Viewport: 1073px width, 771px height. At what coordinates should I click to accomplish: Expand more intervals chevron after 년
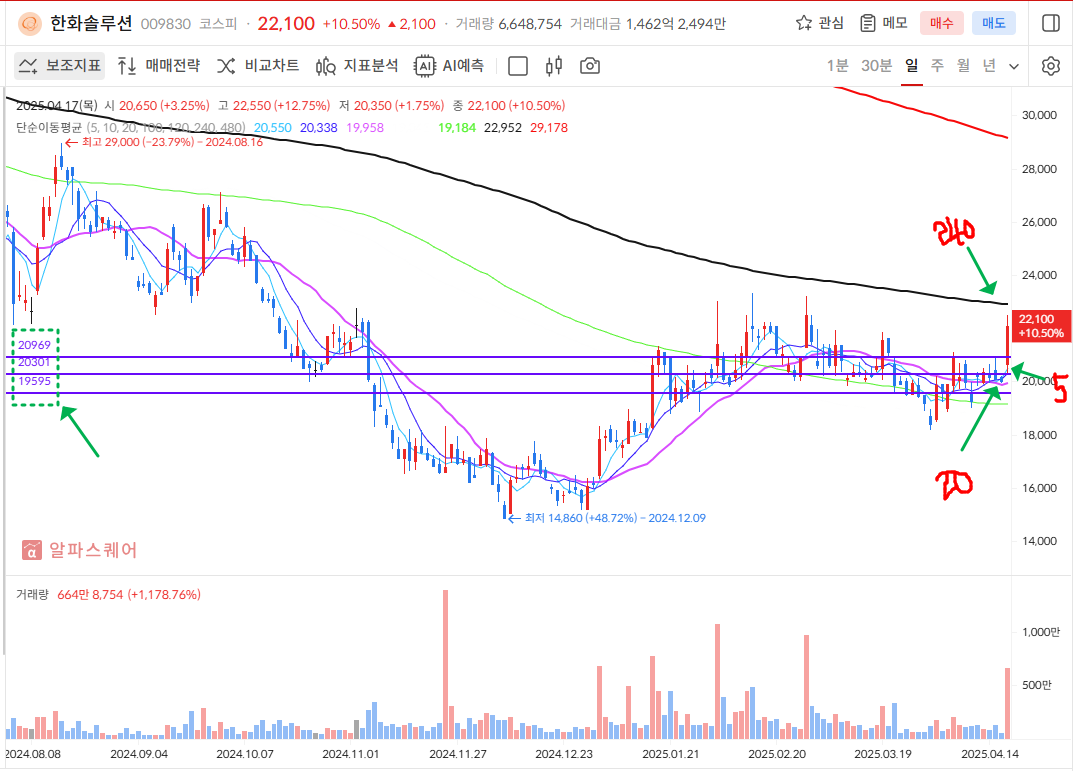click(1014, 66)
